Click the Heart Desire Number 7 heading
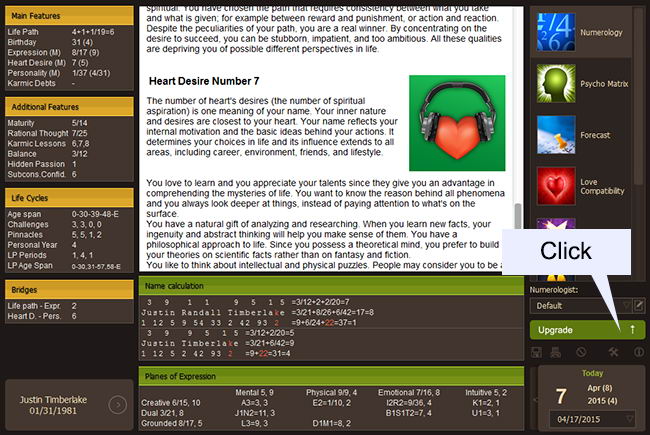Image resolution: width=650 pixels, height=435 pixels. 204,81
